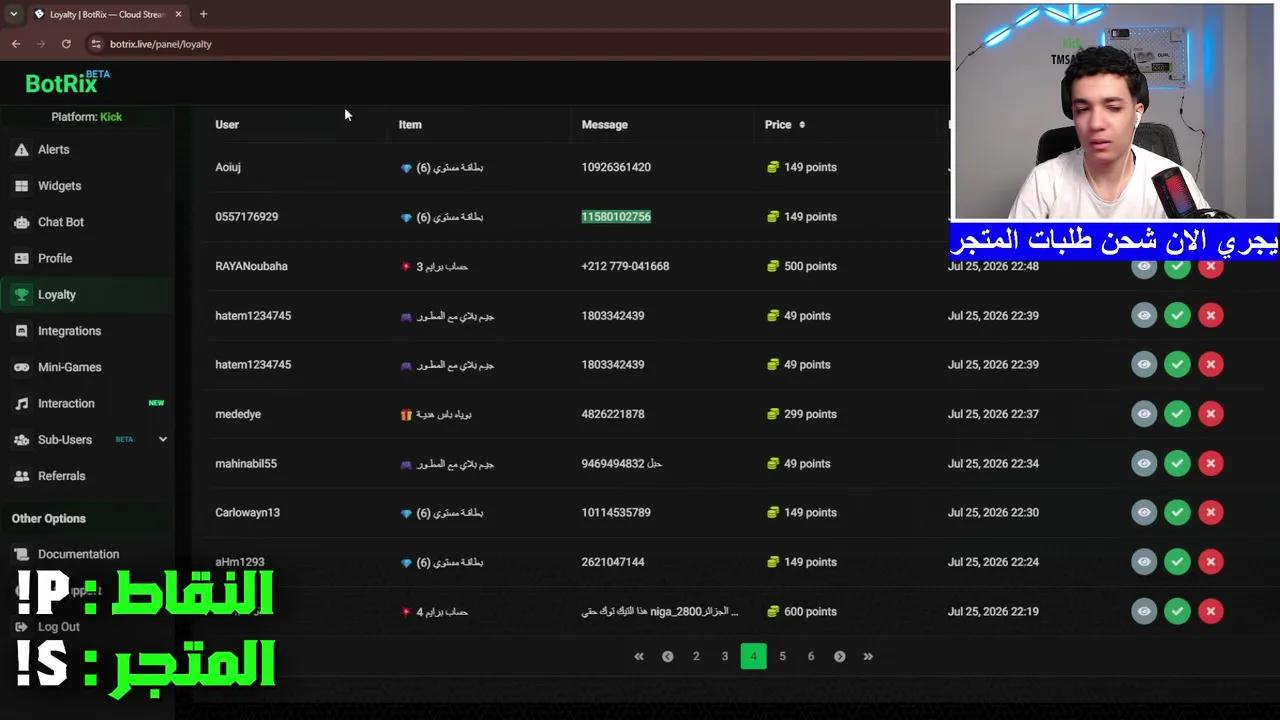This screenshot has width=1280, height=720.
Task: Reject the 600 points request
Action: [1210, 611]
